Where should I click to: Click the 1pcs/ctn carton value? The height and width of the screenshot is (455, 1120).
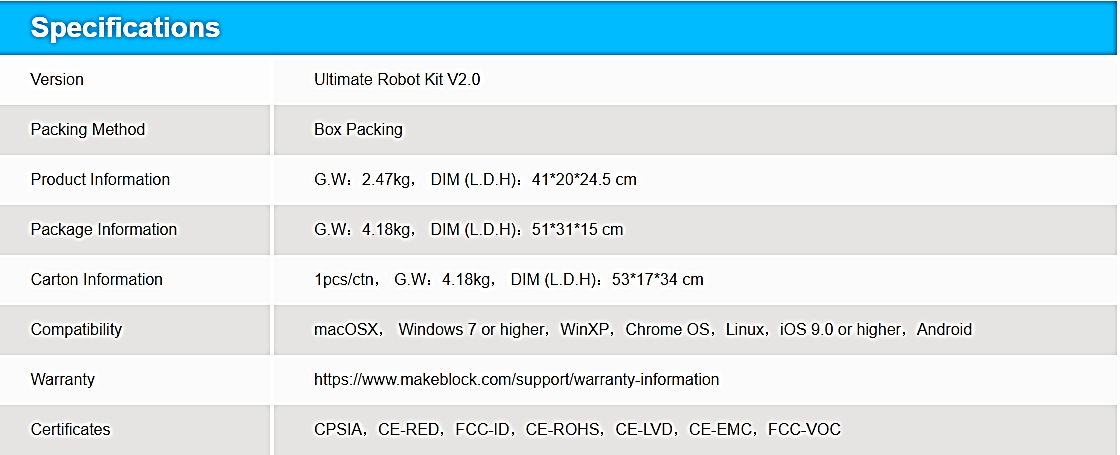pos(346,279)
